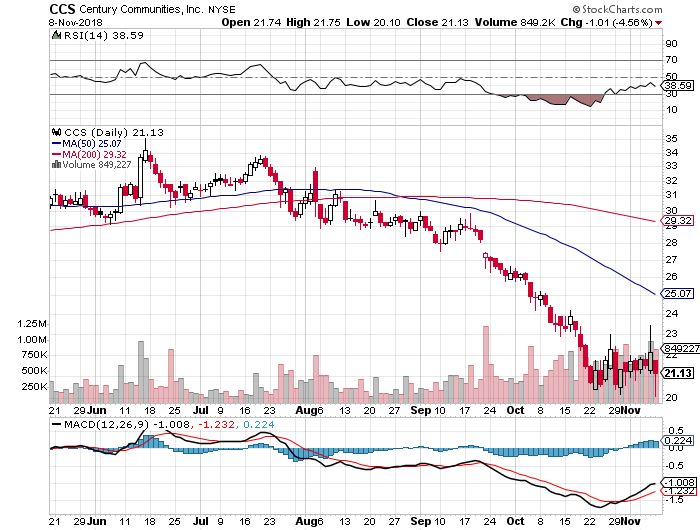Click the Jul label on price chart axis
Image resolution: width=700 pixels, height=530 pixels.
click(x=201, y=410)
